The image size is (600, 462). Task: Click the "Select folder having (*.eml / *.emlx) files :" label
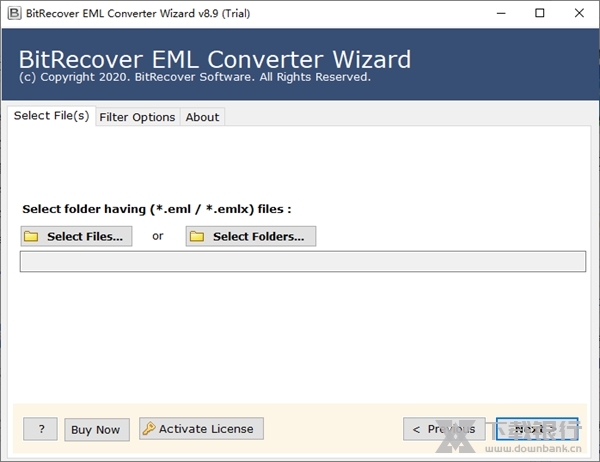(157, 209)
